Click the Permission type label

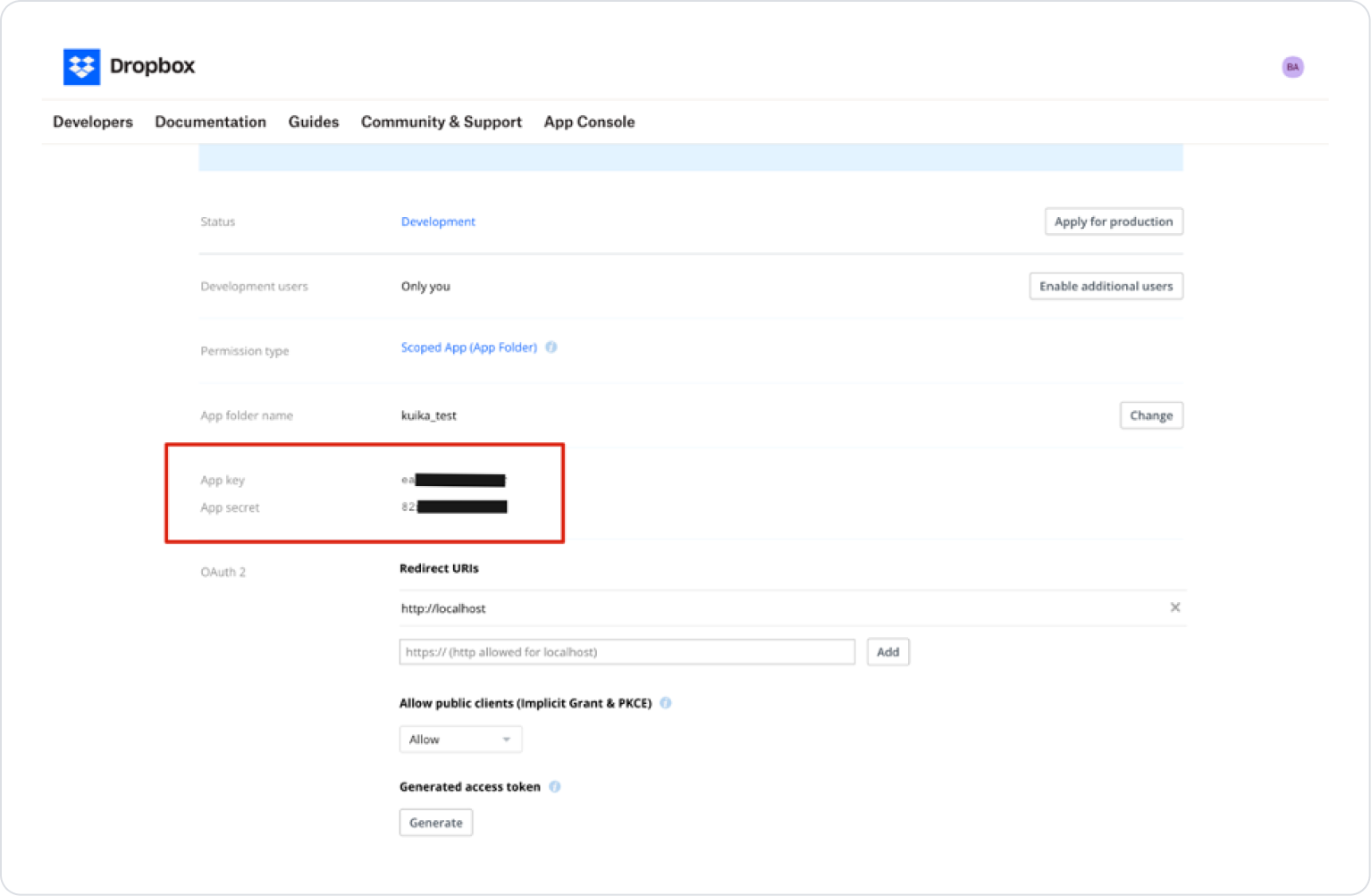click(245, 351)
